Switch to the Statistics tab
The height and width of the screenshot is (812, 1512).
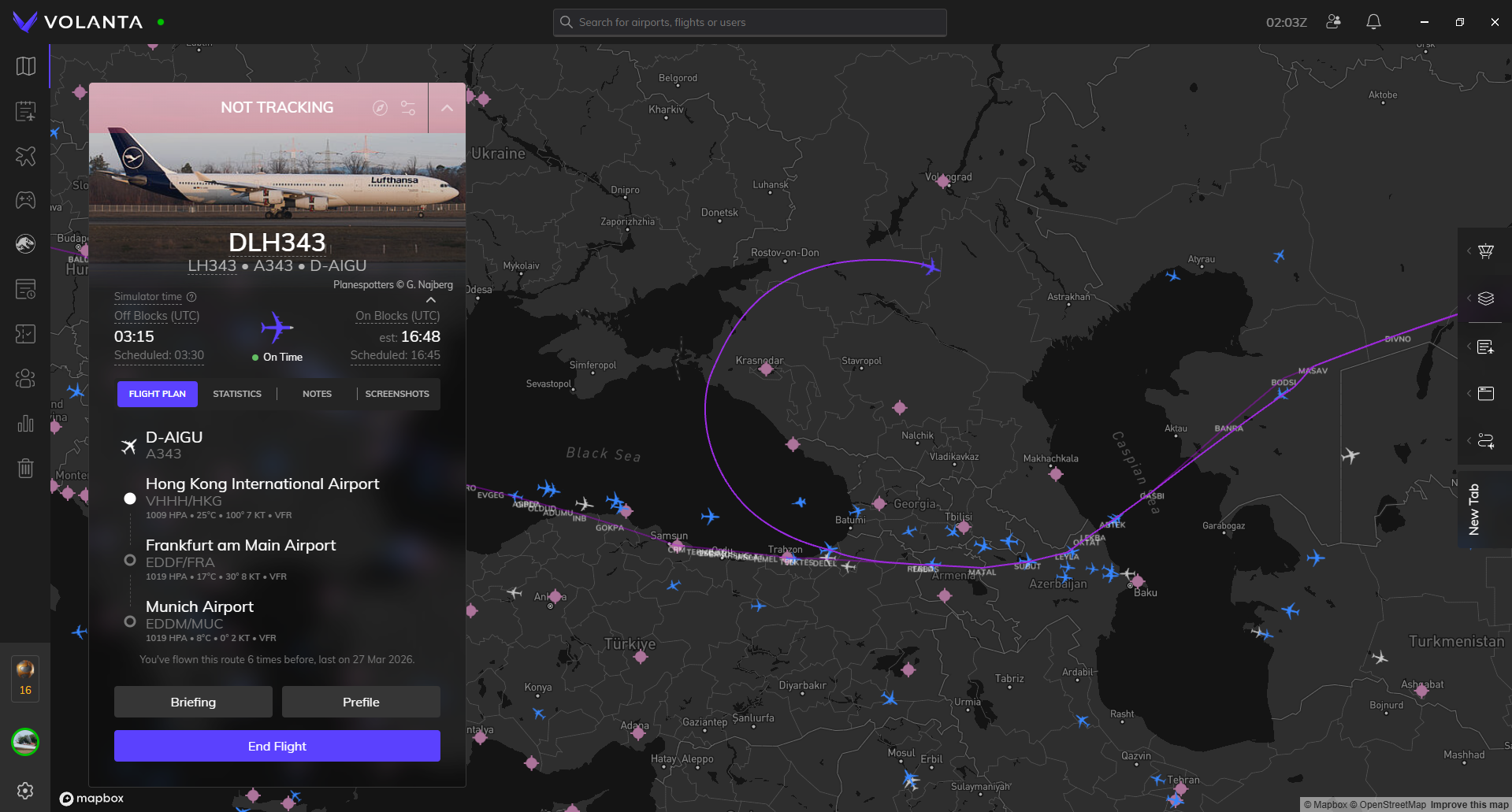237,394
